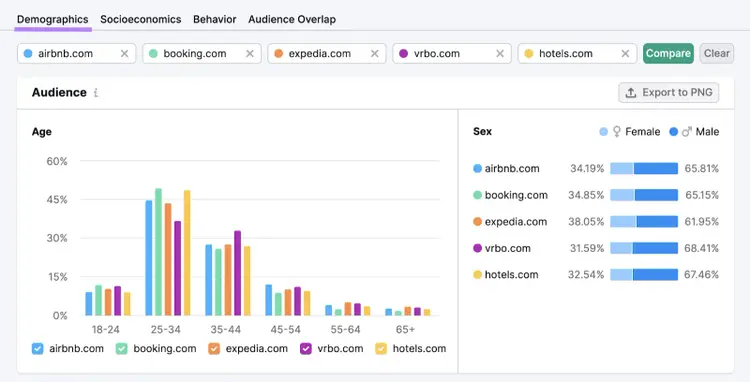Click the 18-24 age axis label
Viewport: 750px width, 382px height.
[x=106, y=329]
